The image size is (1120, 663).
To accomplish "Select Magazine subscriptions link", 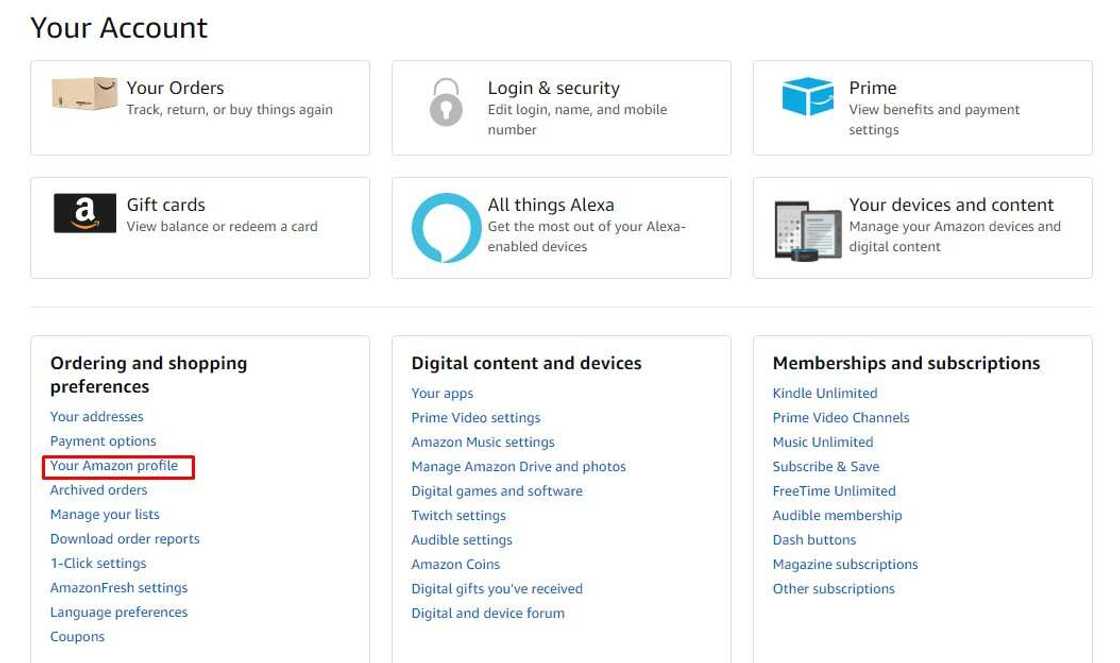I will pos(845,565).
